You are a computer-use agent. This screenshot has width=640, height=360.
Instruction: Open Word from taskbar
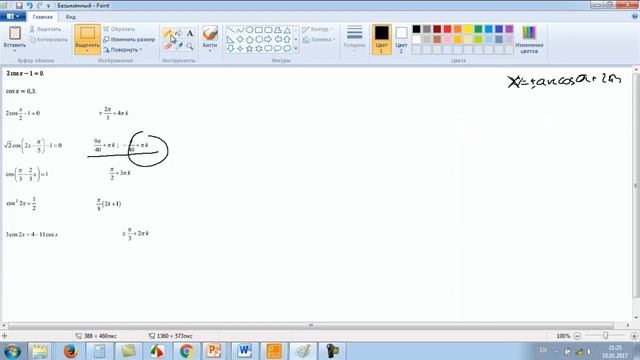[x=244, y=351]
